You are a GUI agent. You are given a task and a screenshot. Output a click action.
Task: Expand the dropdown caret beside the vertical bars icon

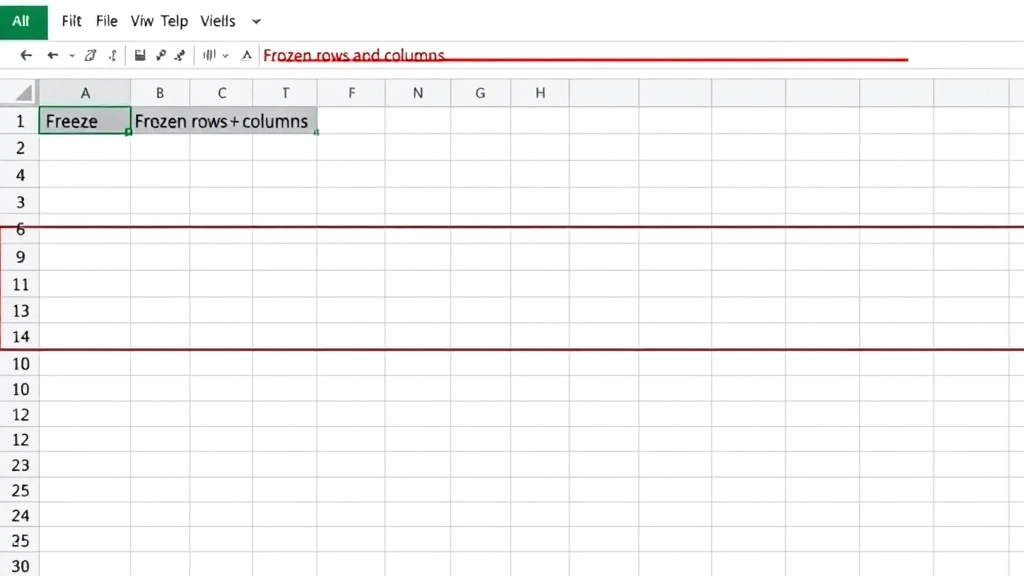click(x=226, y=56)
